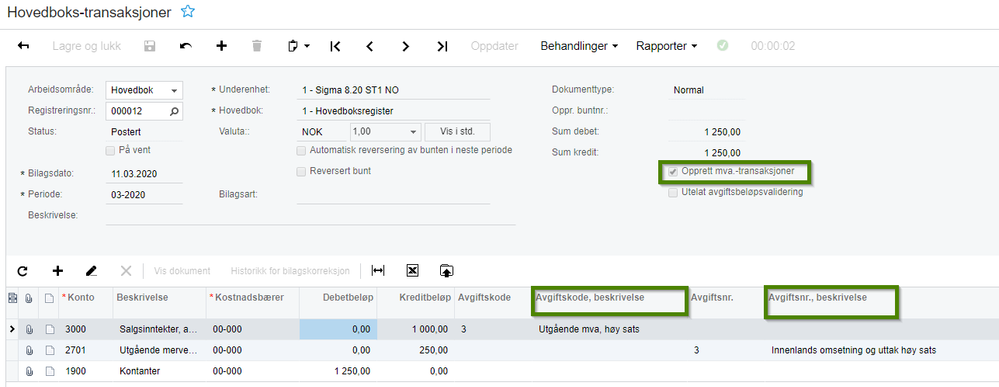Click Historikk for bilagskorreksjon button
999x387 pixels.
click(290, 271)
